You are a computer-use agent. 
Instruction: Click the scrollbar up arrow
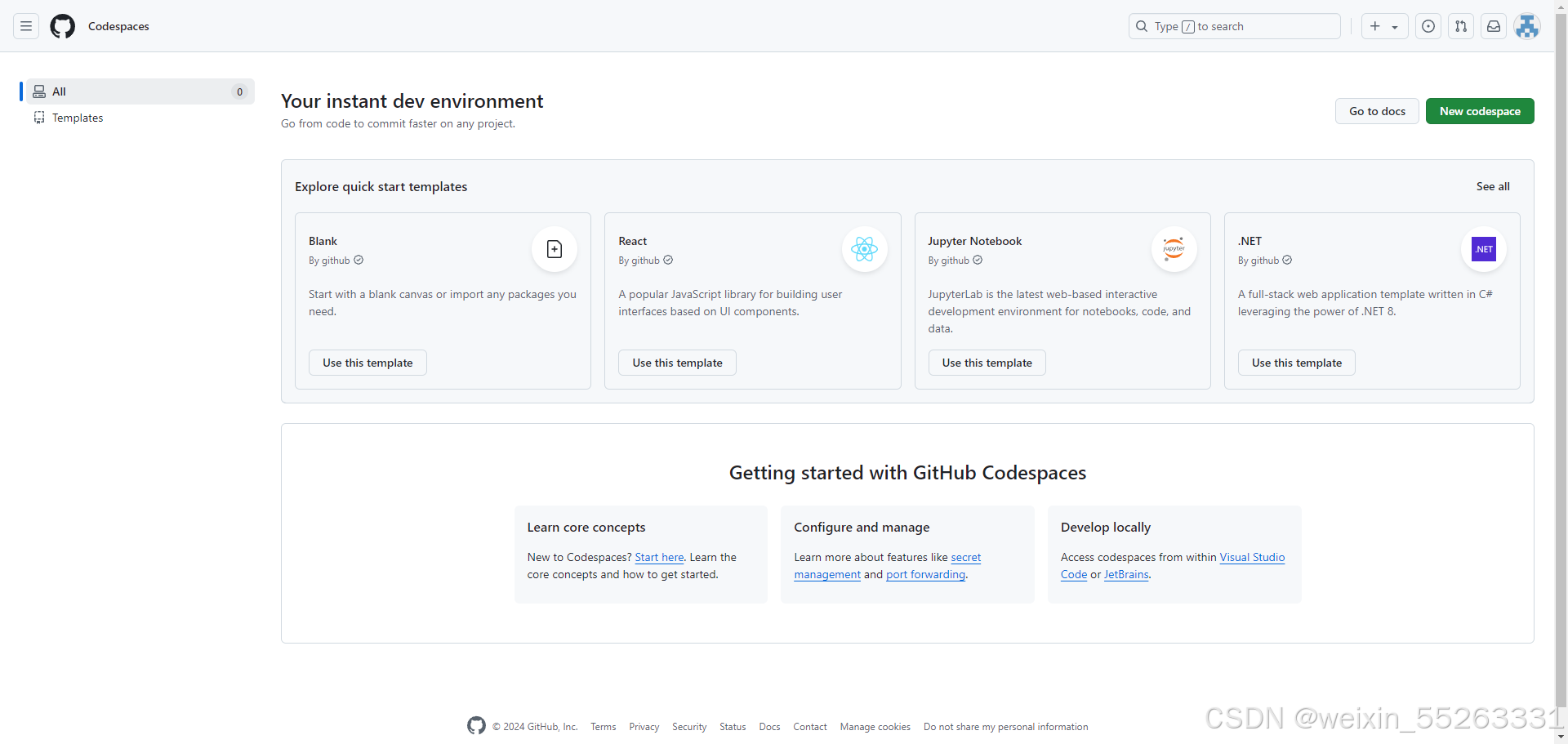1561,7
